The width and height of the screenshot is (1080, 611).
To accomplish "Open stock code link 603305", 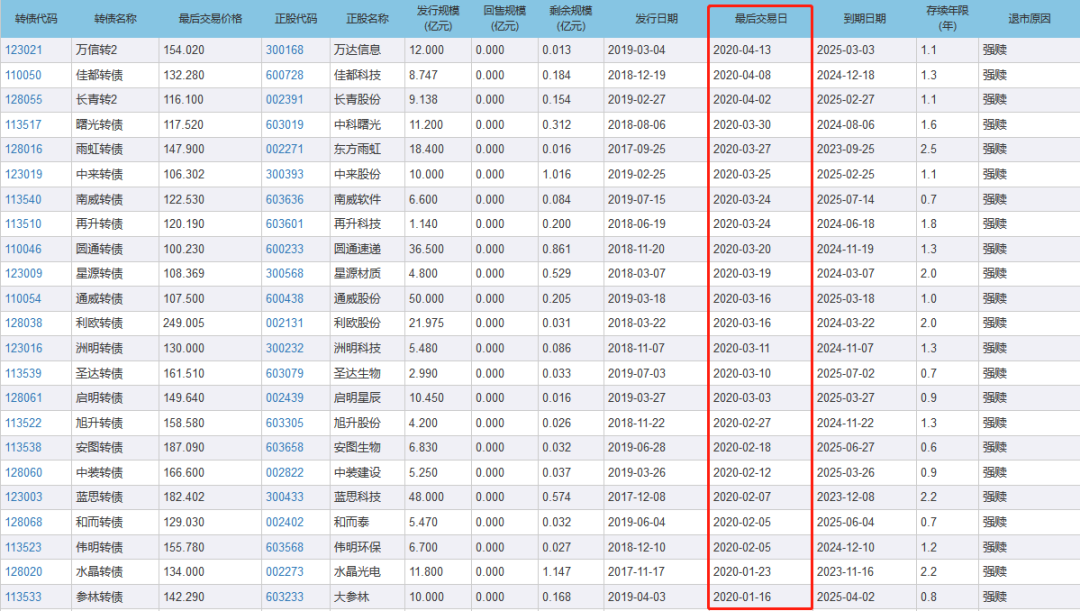I will pos(284,423).
